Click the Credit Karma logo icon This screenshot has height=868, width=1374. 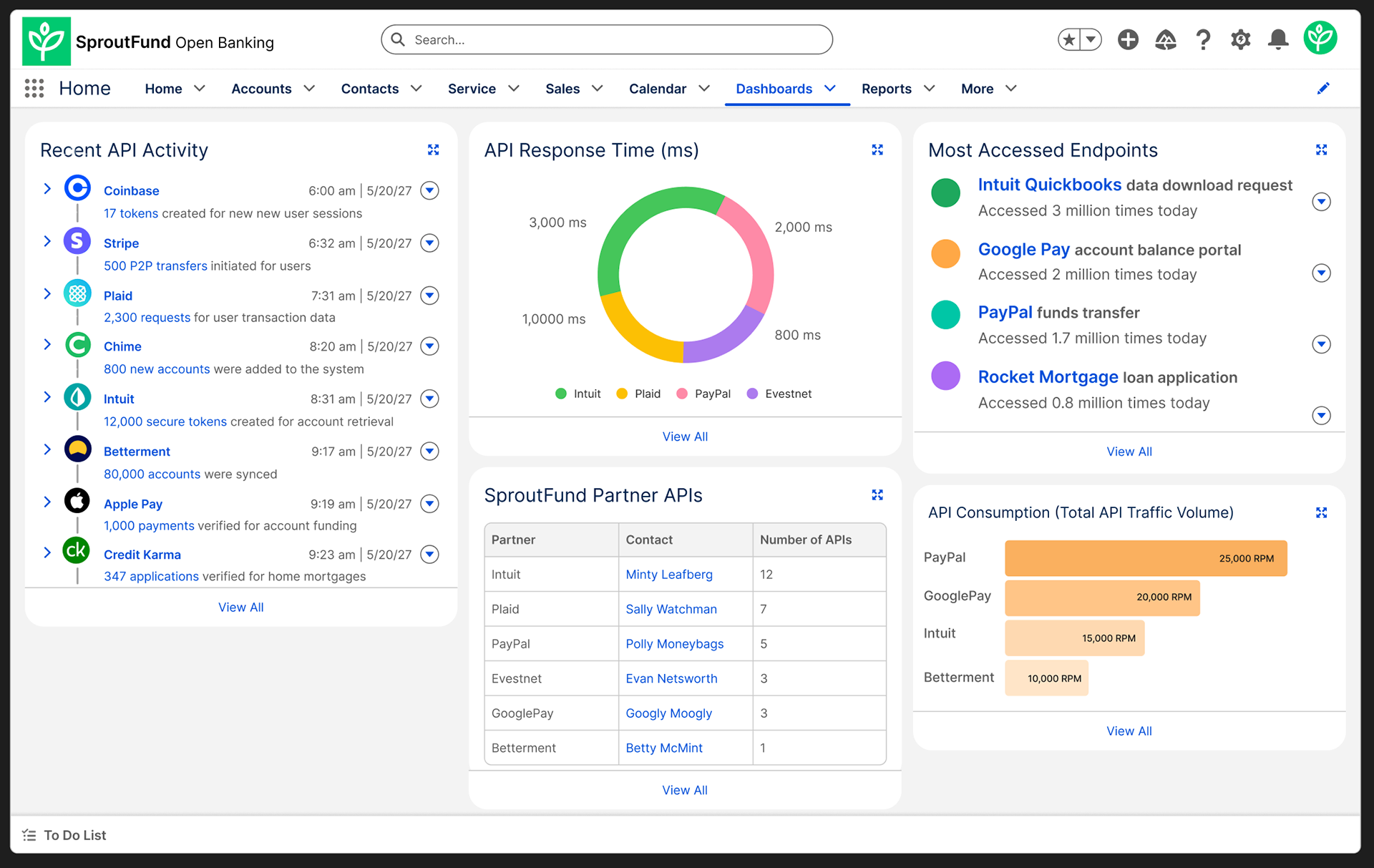[x=77, y=551]
